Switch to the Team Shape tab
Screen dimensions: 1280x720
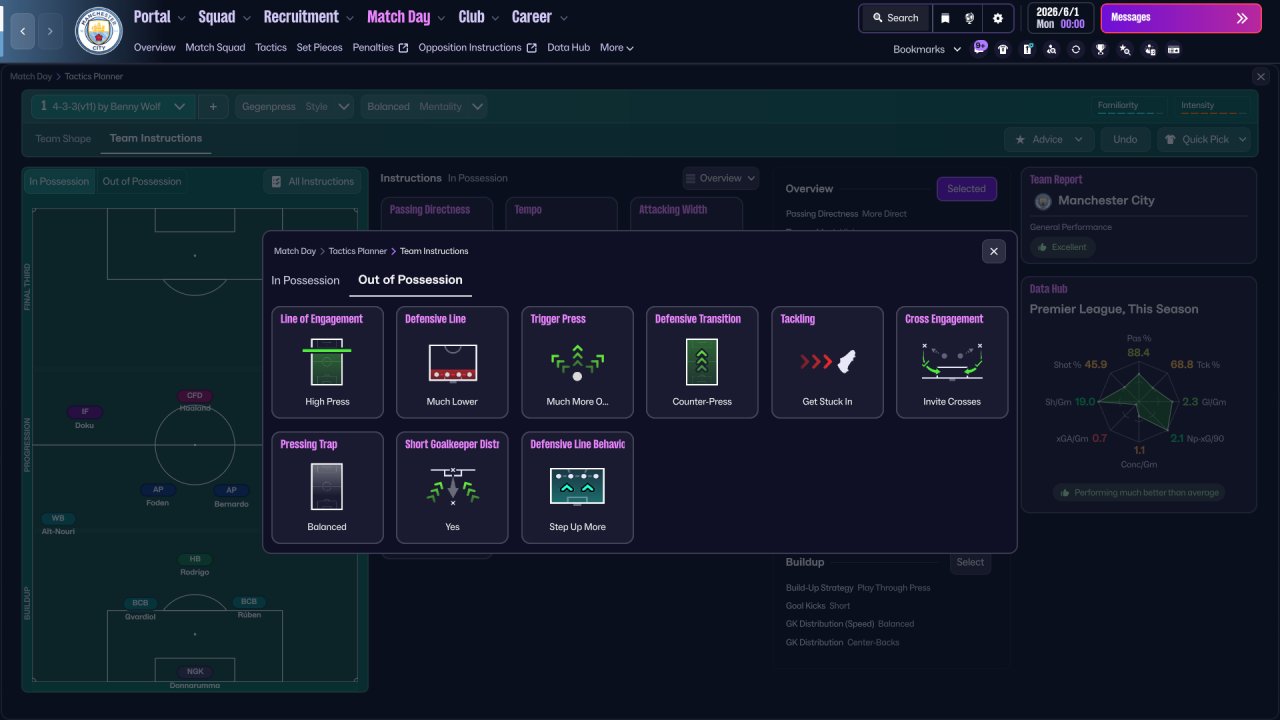[63, 139]
